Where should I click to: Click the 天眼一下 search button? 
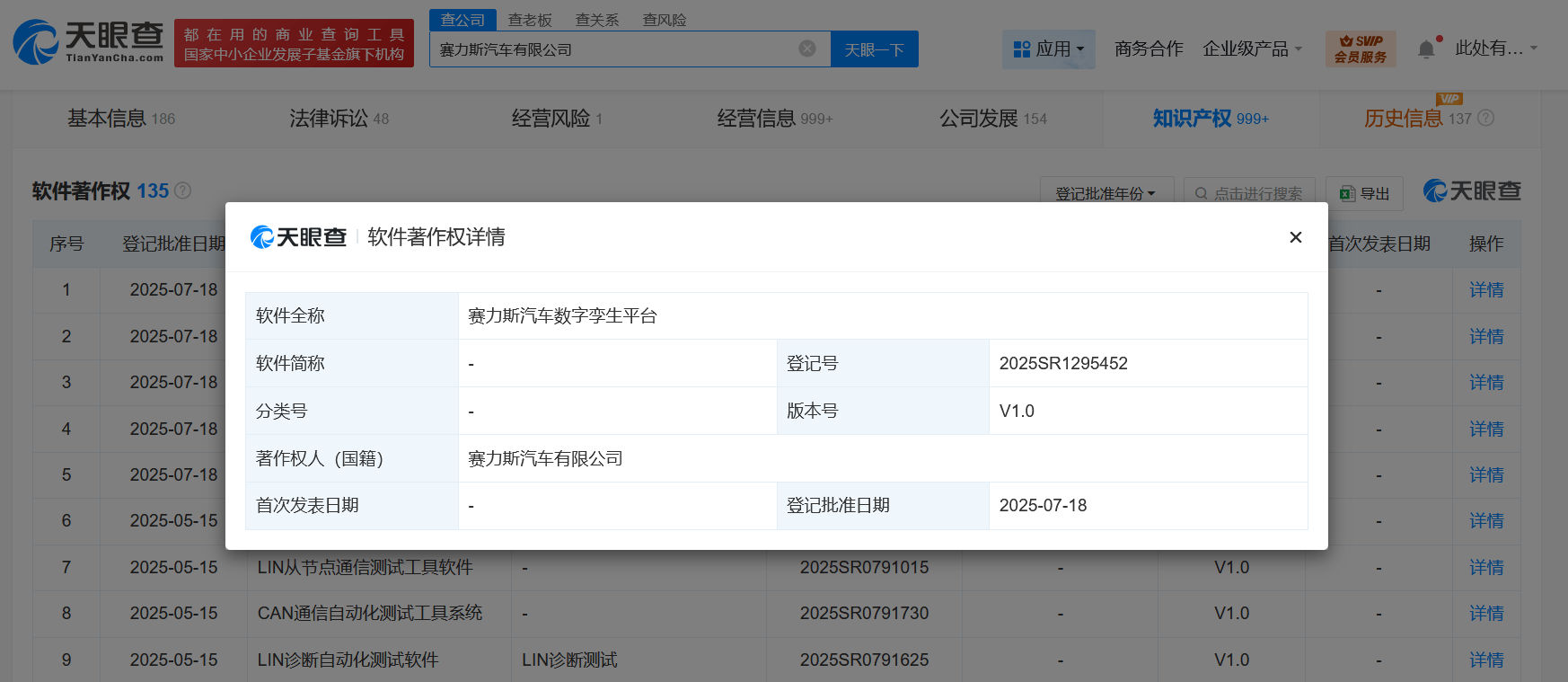click(x=874, y=49)
